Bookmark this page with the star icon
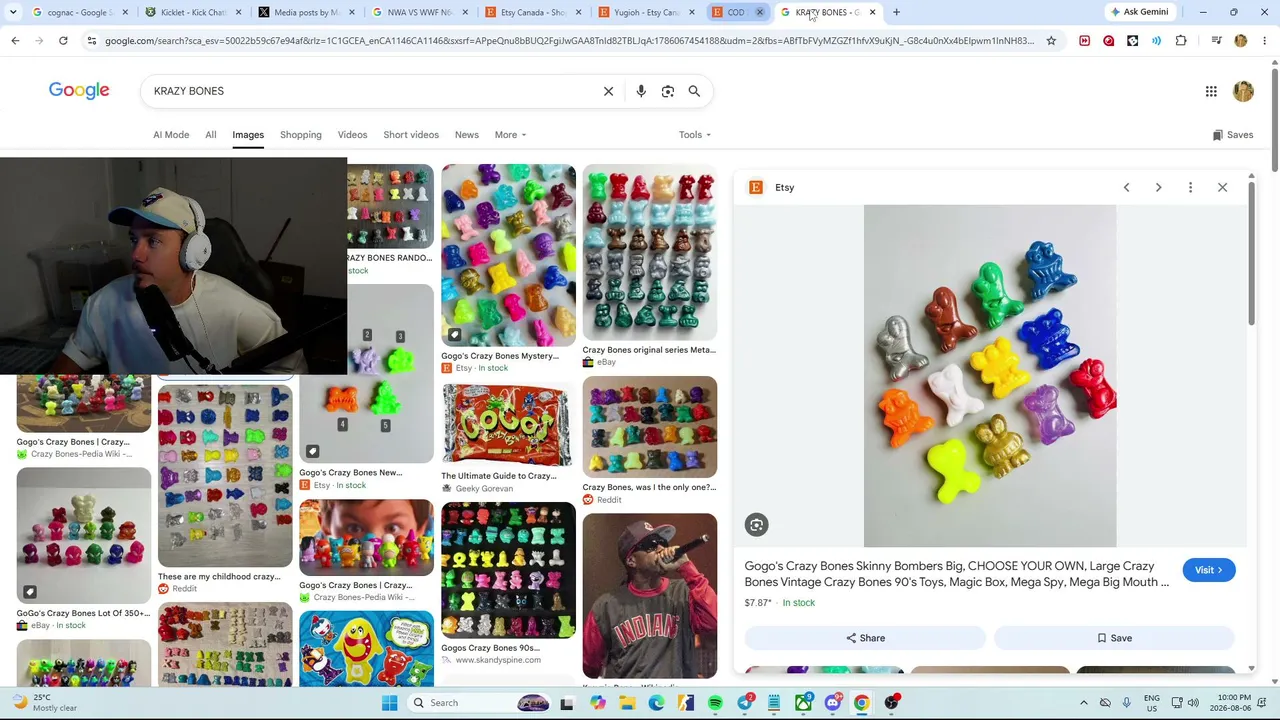Image resolution: width=1280 pixels, height=720 pixels. pyautogui.click(x=1051, y=41)
